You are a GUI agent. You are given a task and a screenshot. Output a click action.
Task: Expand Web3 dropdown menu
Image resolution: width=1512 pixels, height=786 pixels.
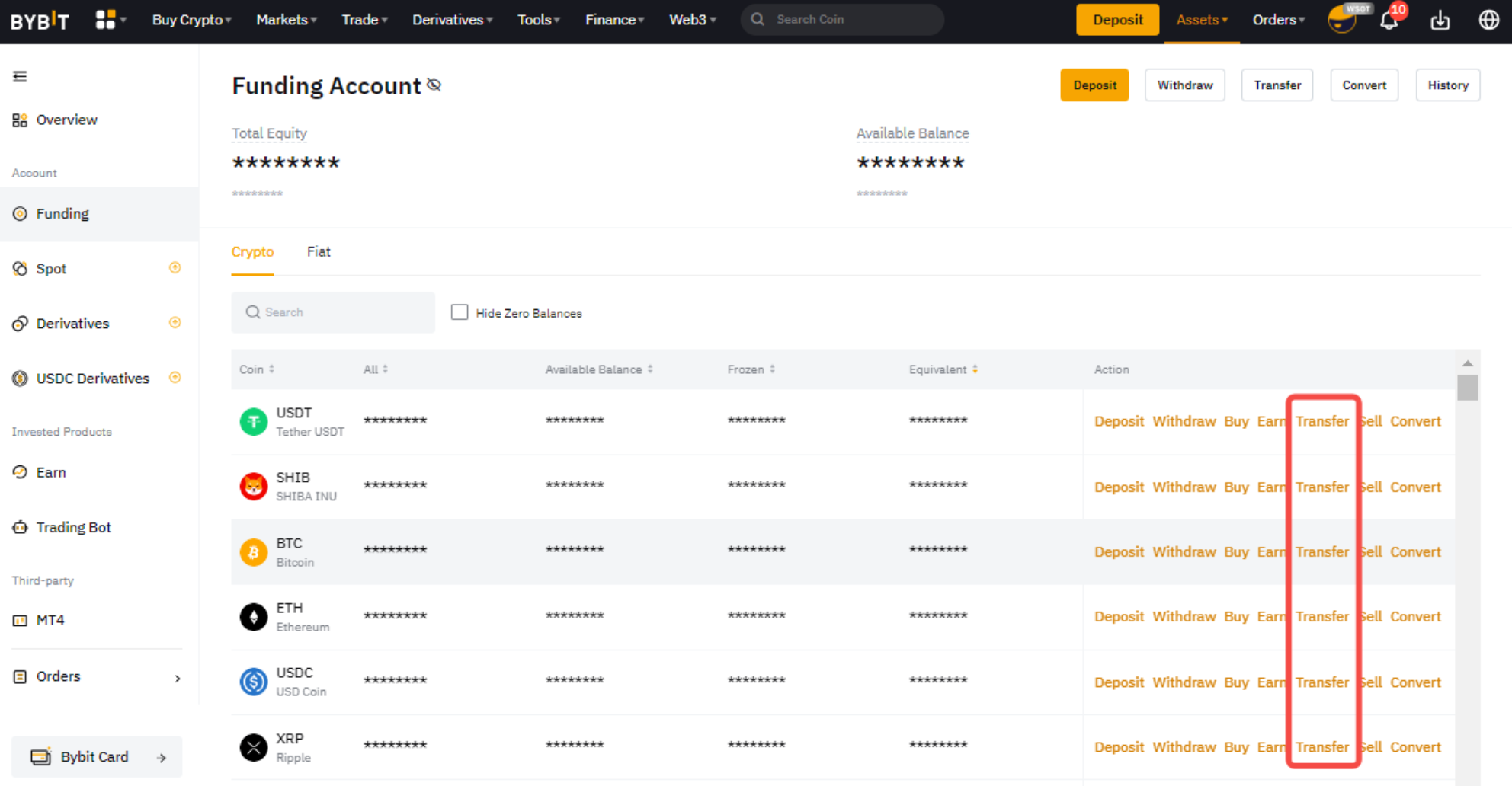pos(693,20)
